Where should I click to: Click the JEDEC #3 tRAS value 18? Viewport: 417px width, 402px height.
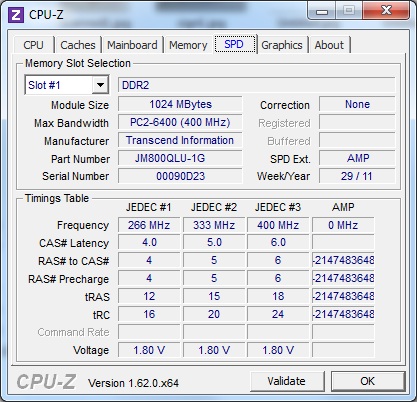pyautogui.click(x=278, y=296)
